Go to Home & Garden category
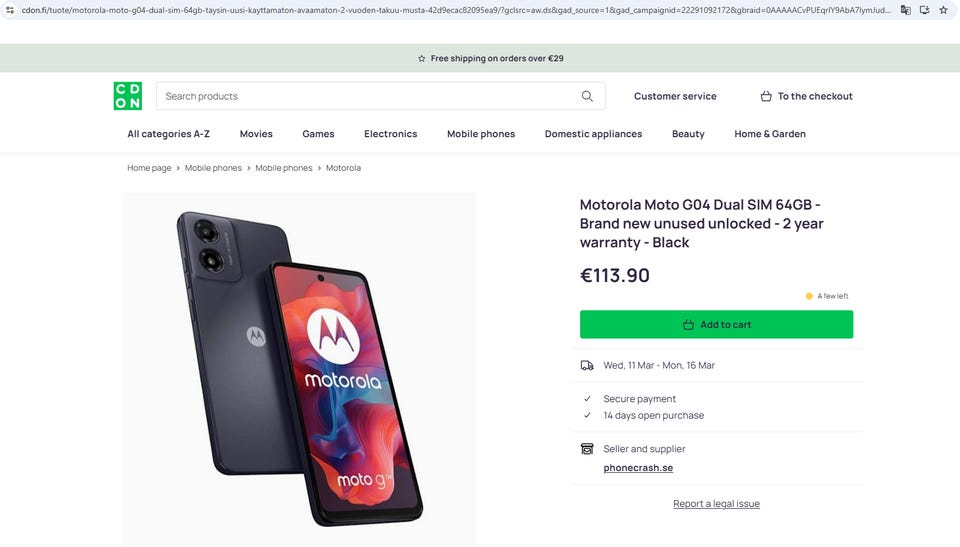Viewport: 960px width, 547px height. (769, 134)
